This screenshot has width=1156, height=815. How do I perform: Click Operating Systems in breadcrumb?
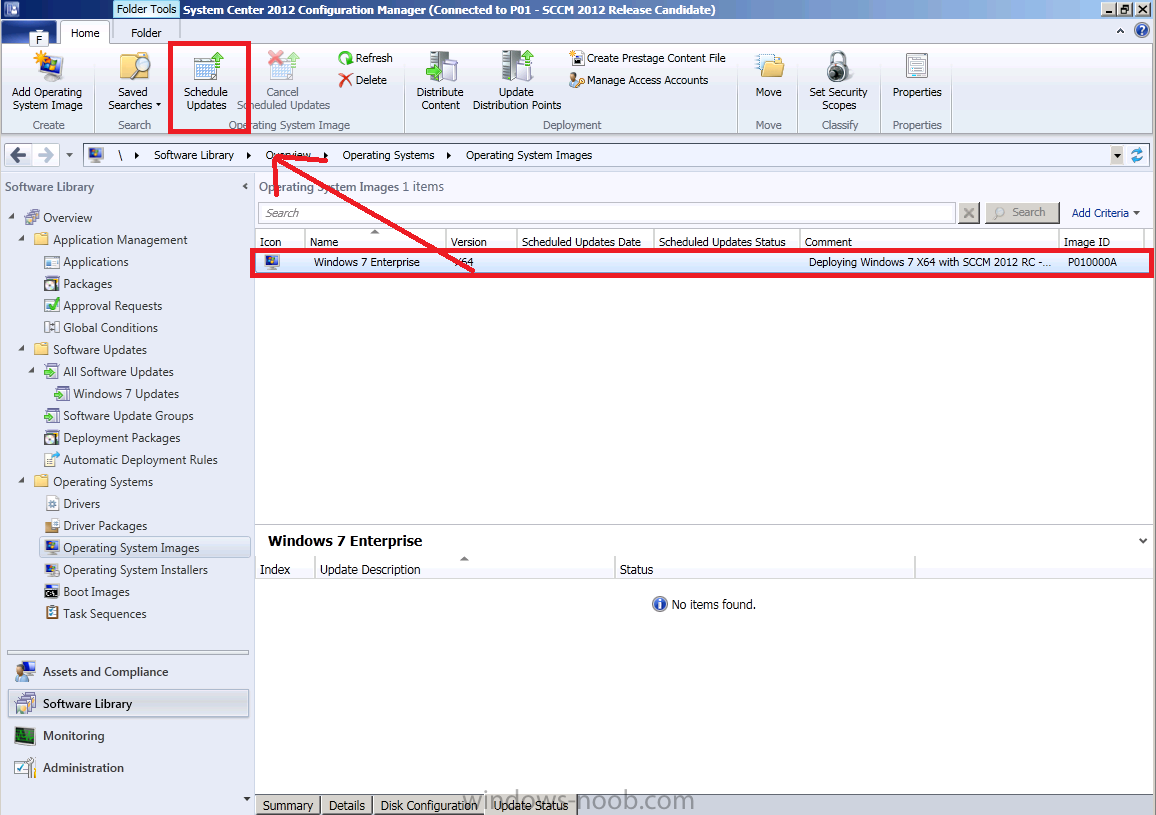click(x=389, y=155)
